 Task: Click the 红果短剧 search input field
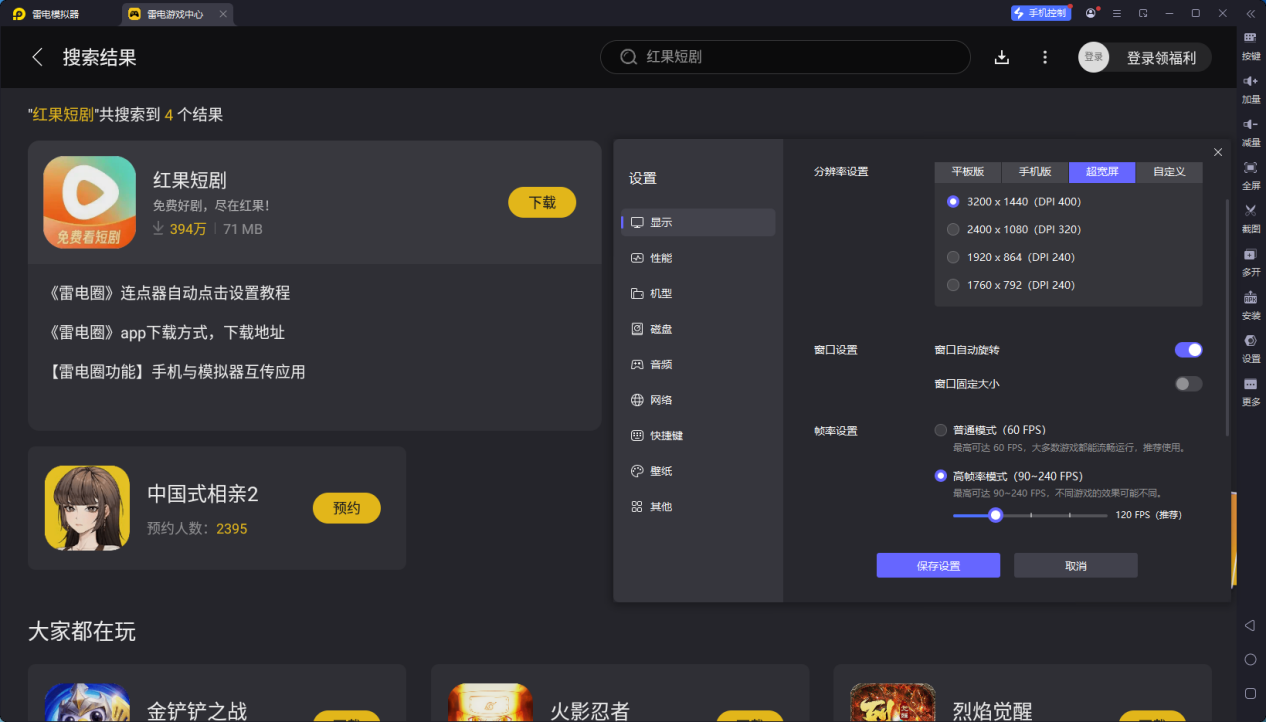coord(784,57)
